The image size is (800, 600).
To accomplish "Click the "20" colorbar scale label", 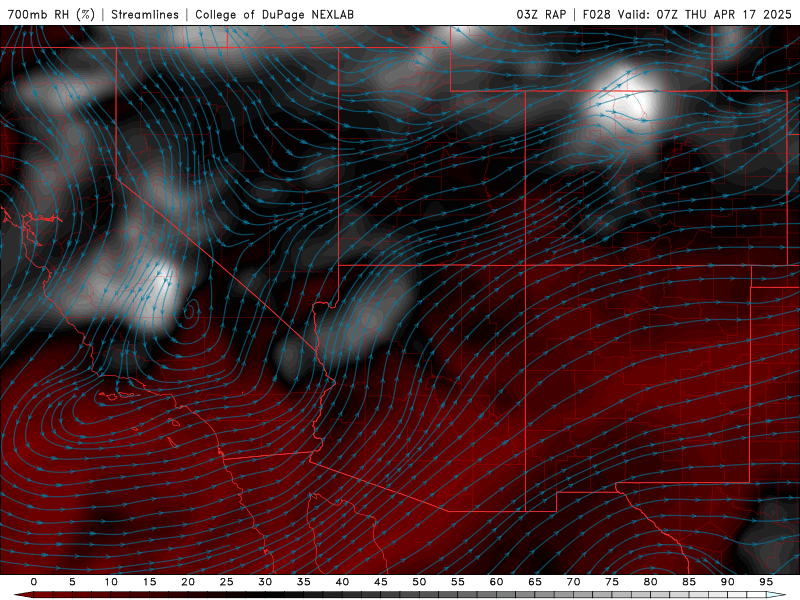I will click(188, 582).
